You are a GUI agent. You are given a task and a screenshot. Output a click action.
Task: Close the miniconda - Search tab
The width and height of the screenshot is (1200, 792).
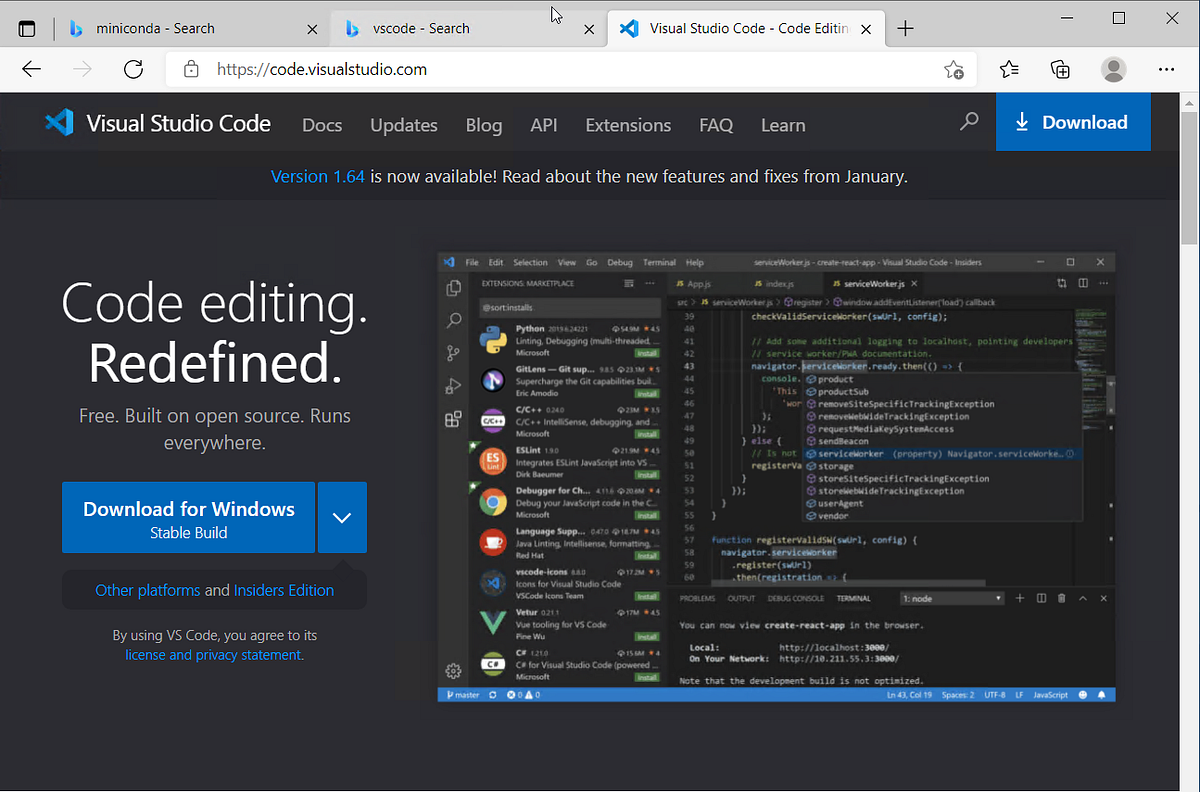click(313, 29)
